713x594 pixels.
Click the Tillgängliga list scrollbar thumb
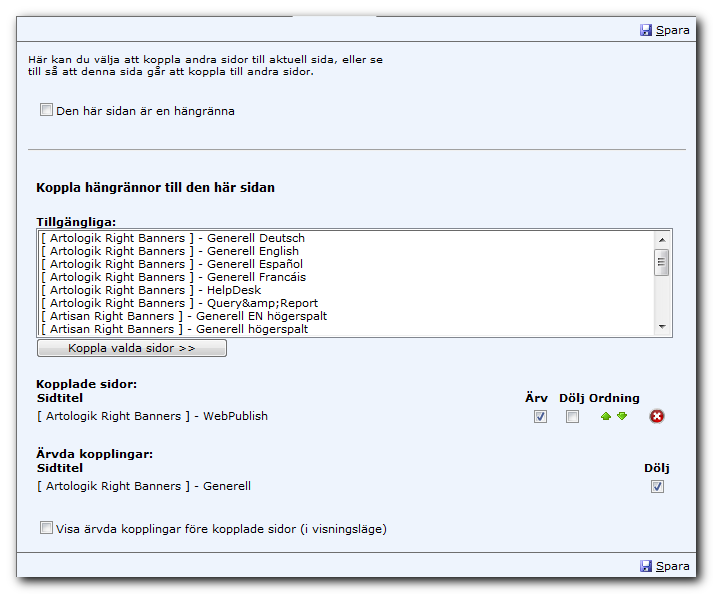pyautogui.click(x=662, y=262)
